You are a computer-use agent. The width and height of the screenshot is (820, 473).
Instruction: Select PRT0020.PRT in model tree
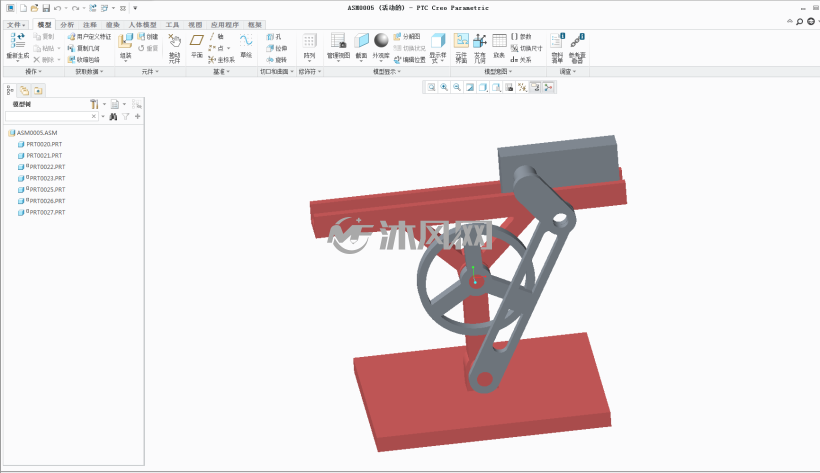pyautogui.click(x=40, y=144)
